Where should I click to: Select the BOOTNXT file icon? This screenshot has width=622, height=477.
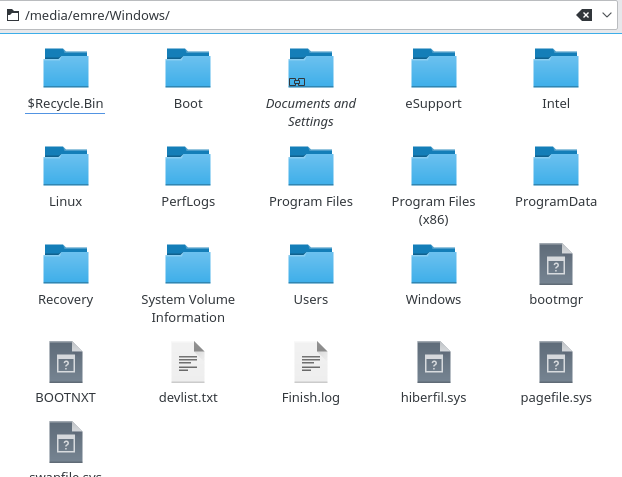[x=66, y=362]
